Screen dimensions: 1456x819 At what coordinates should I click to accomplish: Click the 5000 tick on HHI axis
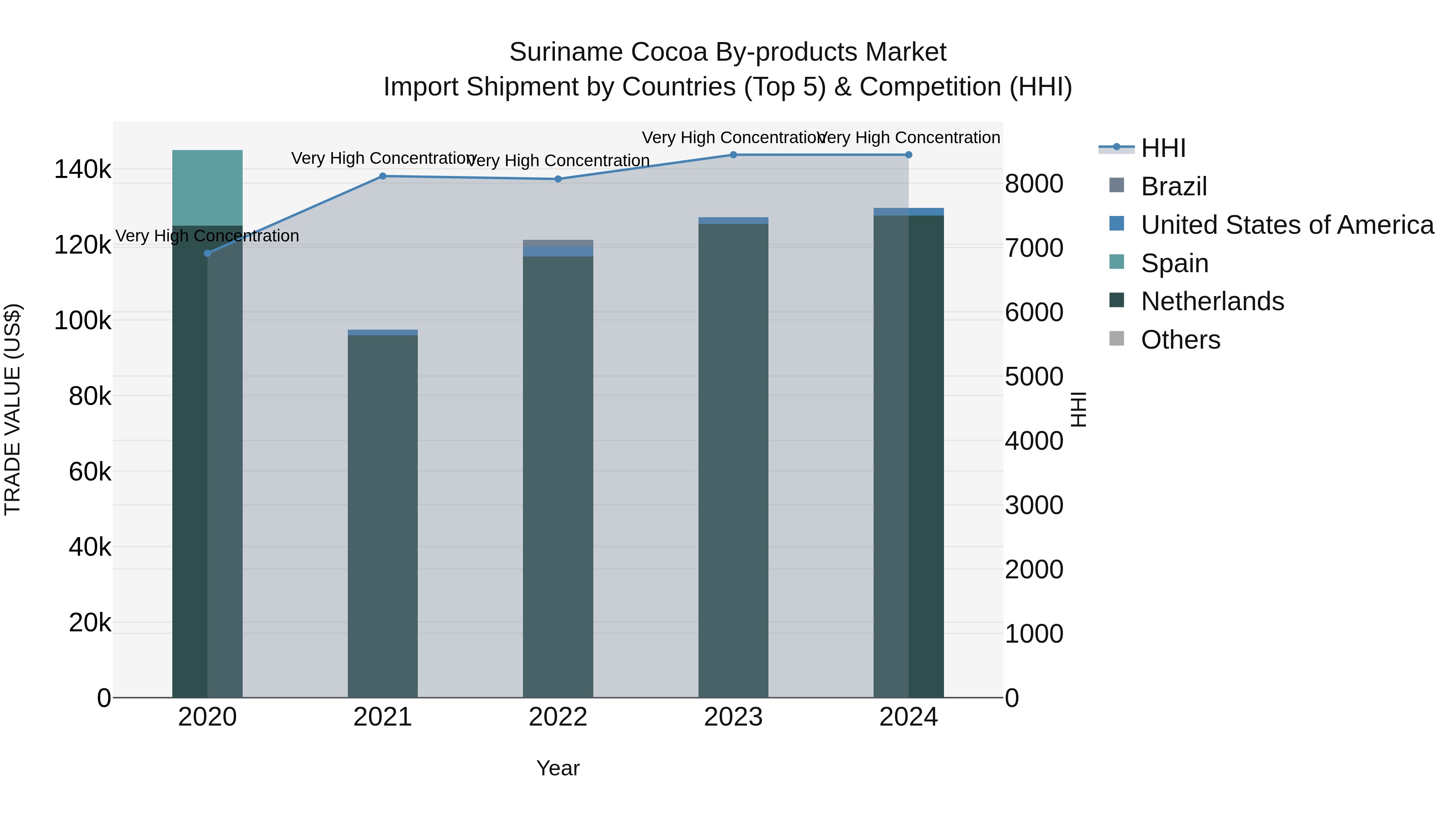(1034, 377)
